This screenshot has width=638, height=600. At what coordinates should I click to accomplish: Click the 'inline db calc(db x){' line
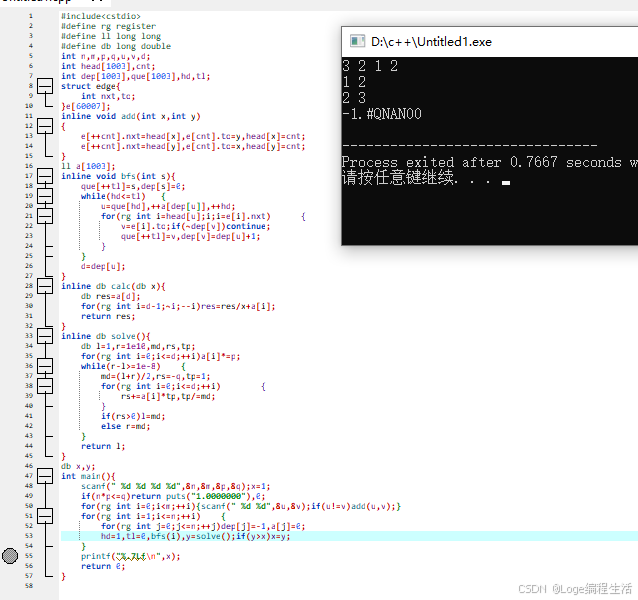tap(114, 286)
